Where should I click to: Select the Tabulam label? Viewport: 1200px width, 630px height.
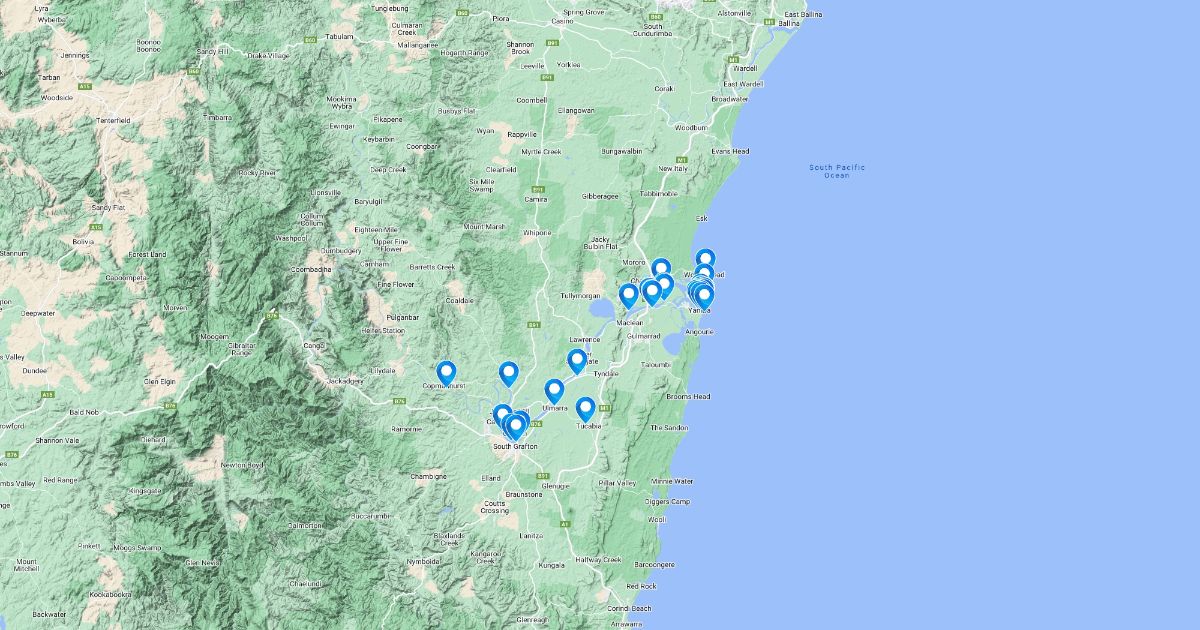pos(341,35)
